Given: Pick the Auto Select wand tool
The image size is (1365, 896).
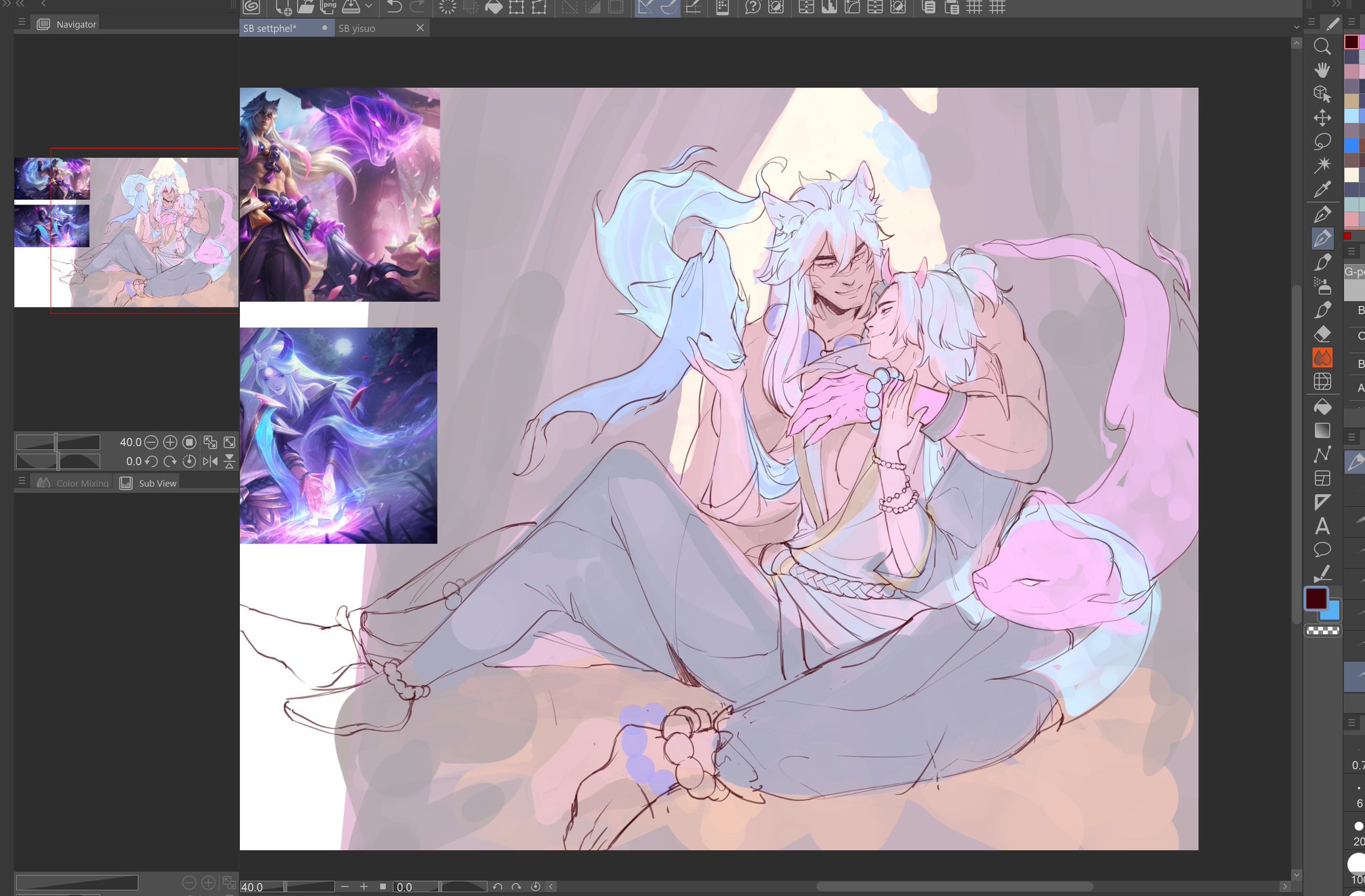Looking at the screenshot, I should click(x=1323, y=163).
